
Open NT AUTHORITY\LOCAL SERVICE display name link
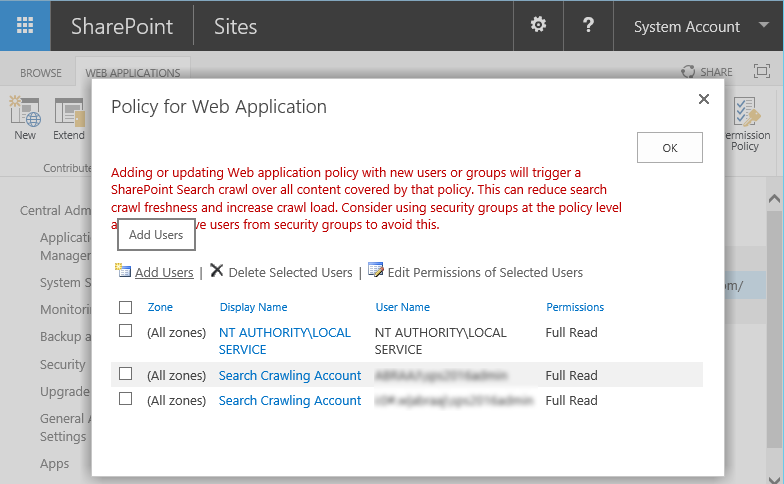click(285, 341)
